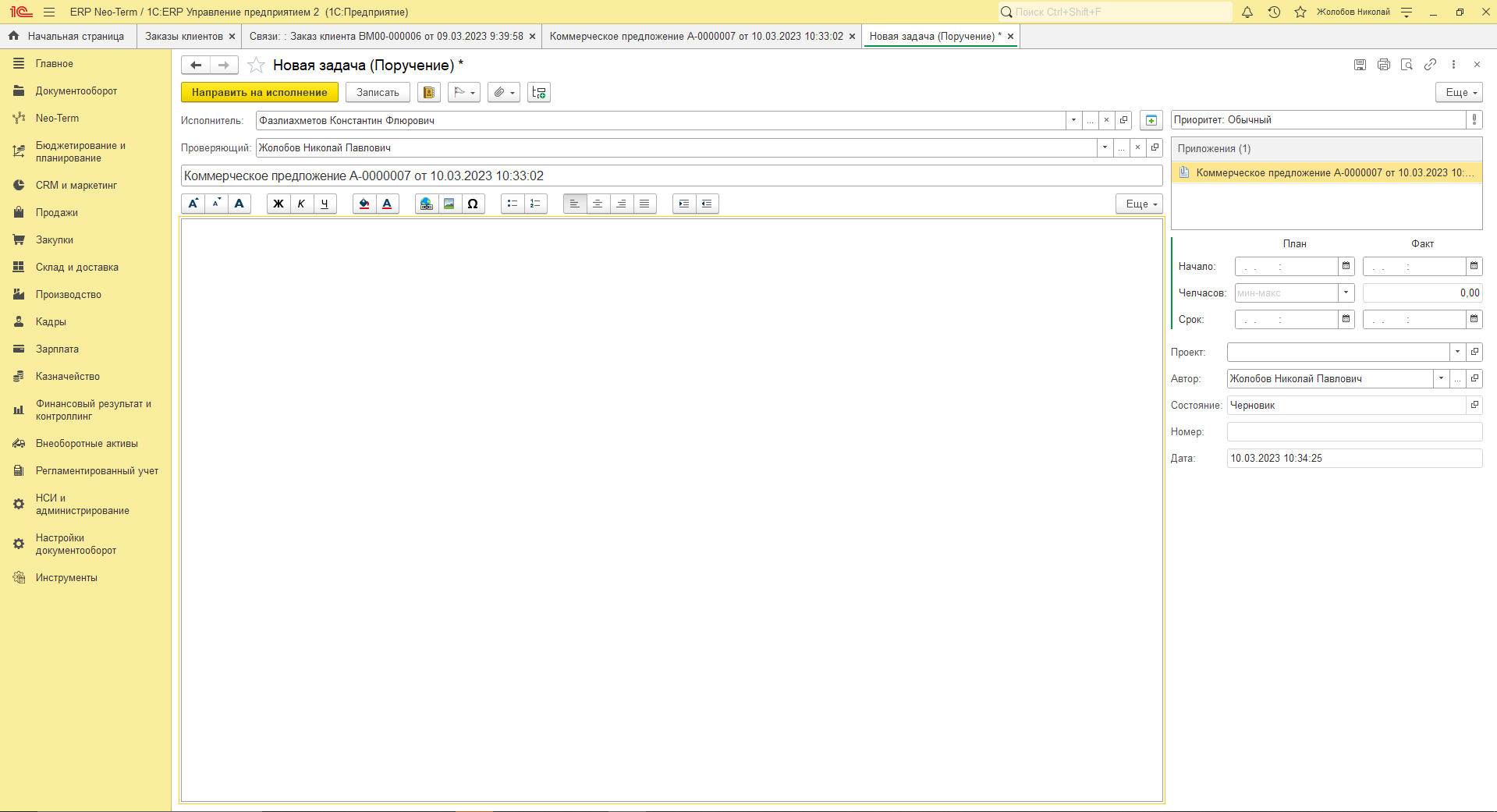Decrease font size in text editor
Screen dimensions: 1497x812
(x=216, y=204)
